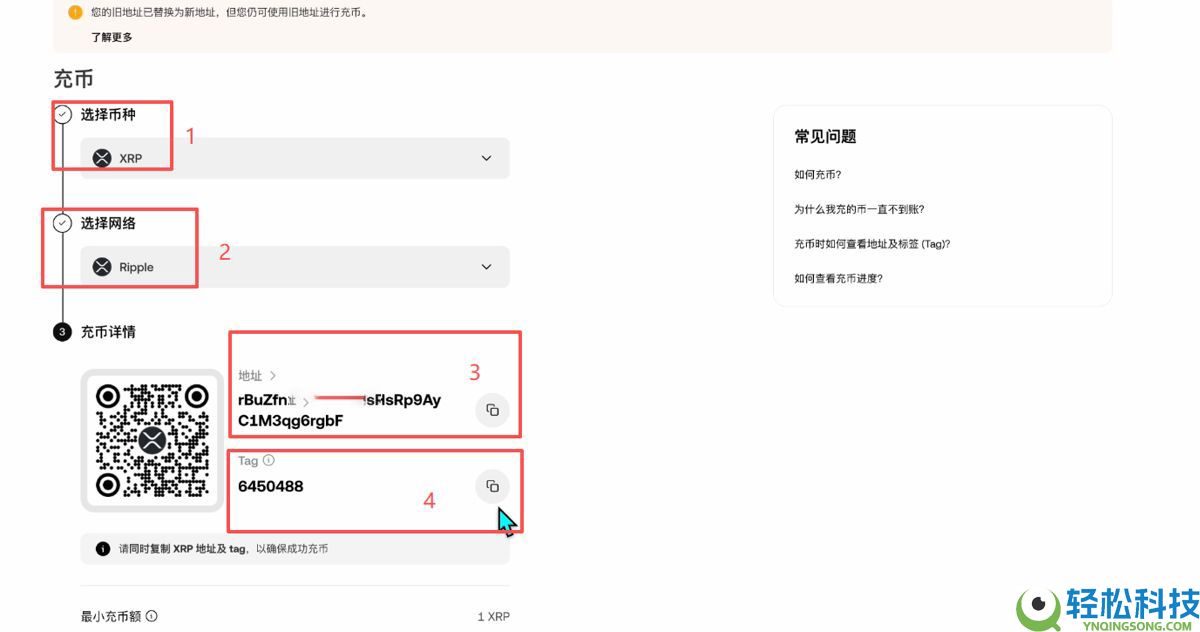Click the 轻松科技 logo icon
The image size is (1200, 632).
pyautogui.click(x=1035, y=606)
